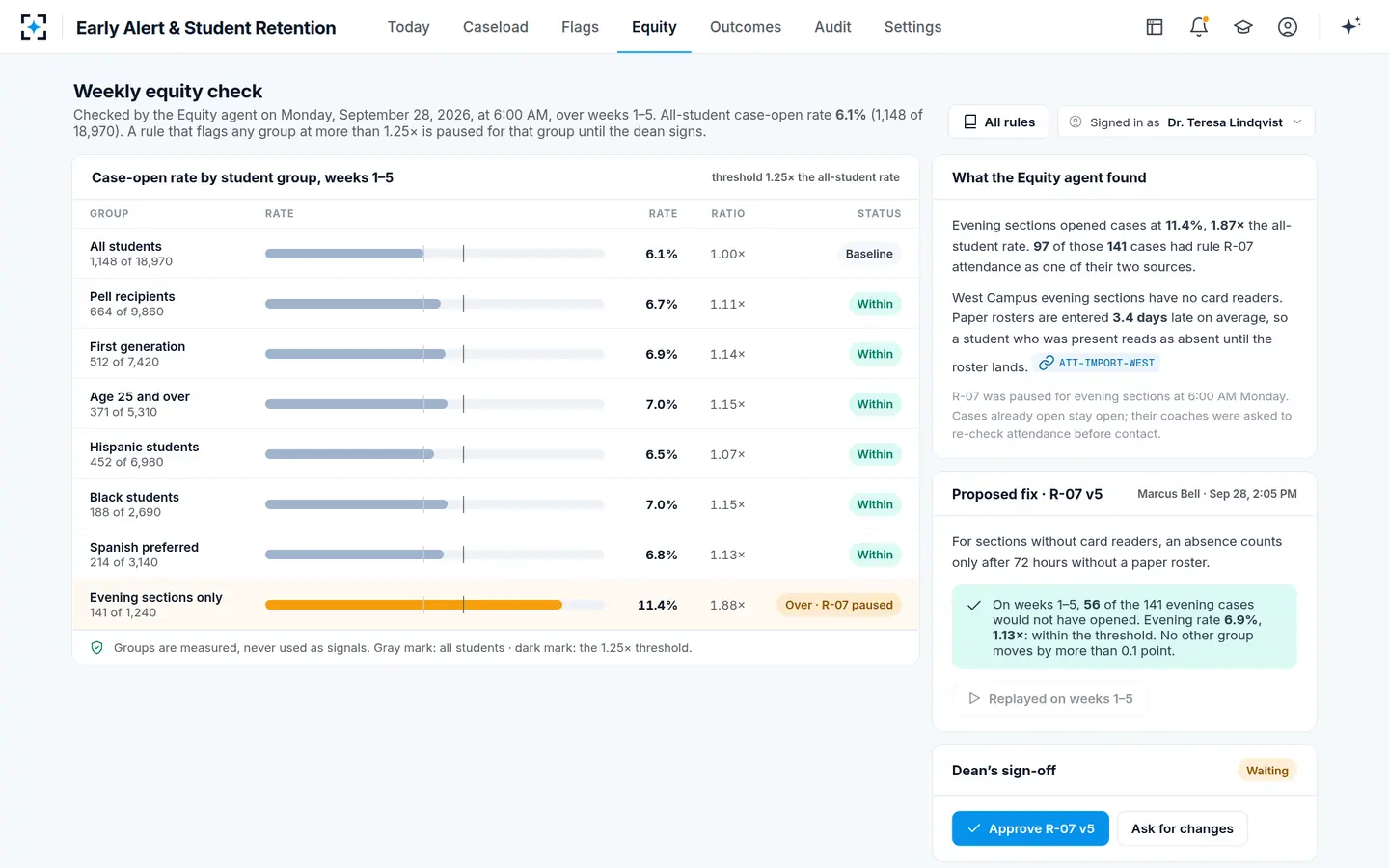Approve R-07 v5
The height and width of the screenshot is (868, 1389).
click(x=1030, y=828)
